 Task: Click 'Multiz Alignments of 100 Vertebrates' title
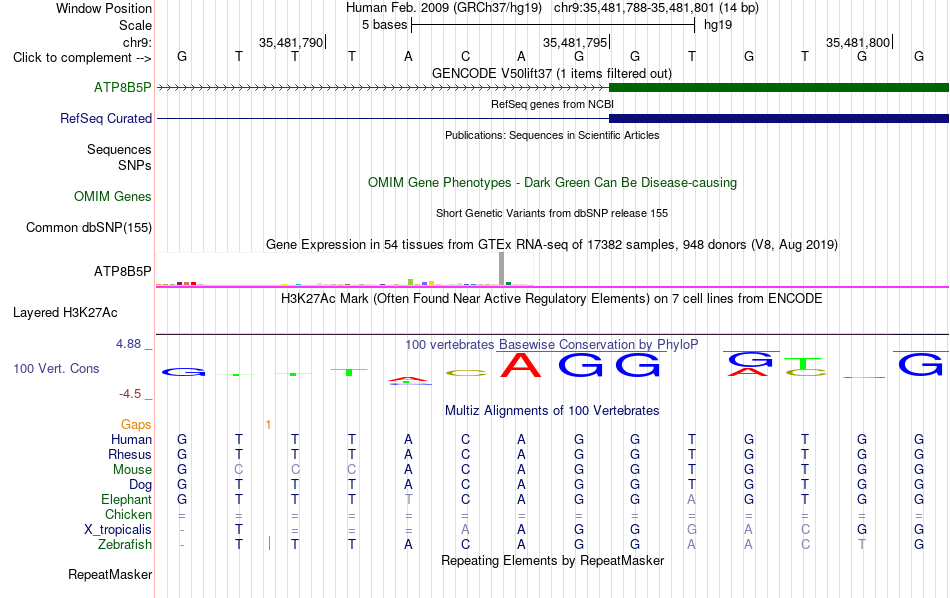tap(552, 410)
